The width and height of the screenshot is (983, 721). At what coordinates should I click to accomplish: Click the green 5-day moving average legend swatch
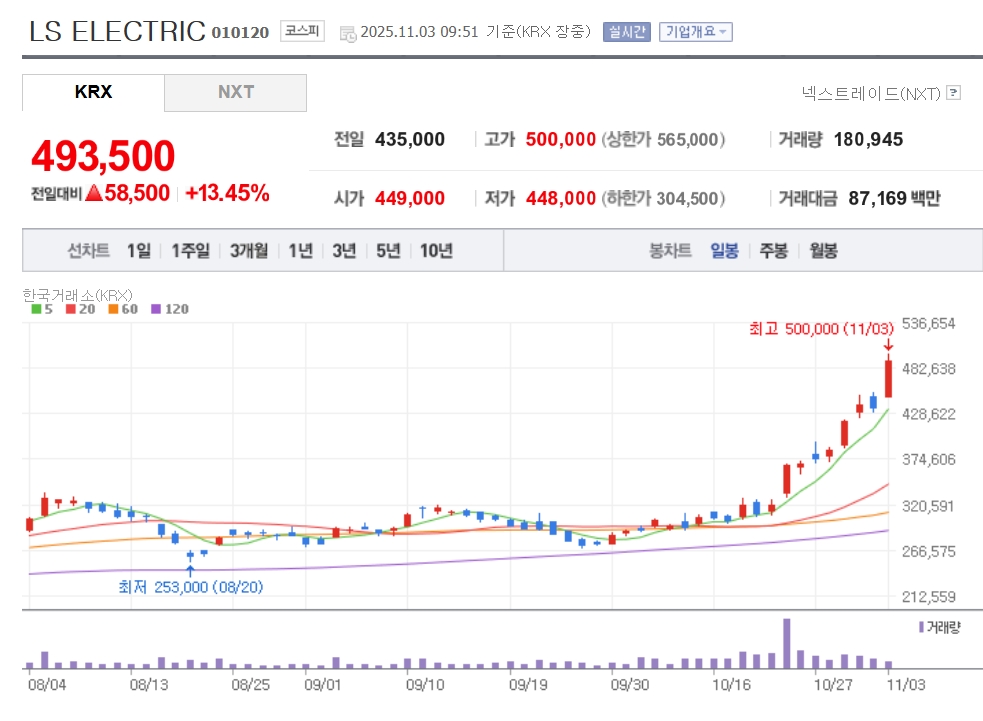36,309
